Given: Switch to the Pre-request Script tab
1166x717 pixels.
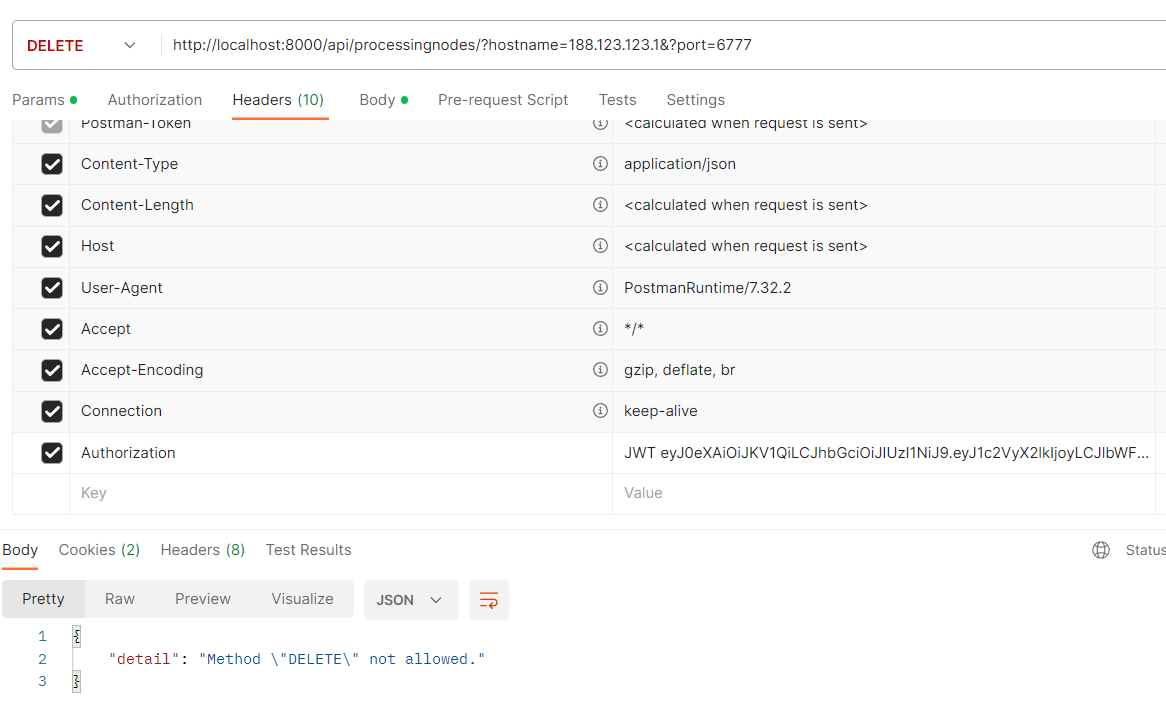Looking at the screenshot, I should [503, 100].
